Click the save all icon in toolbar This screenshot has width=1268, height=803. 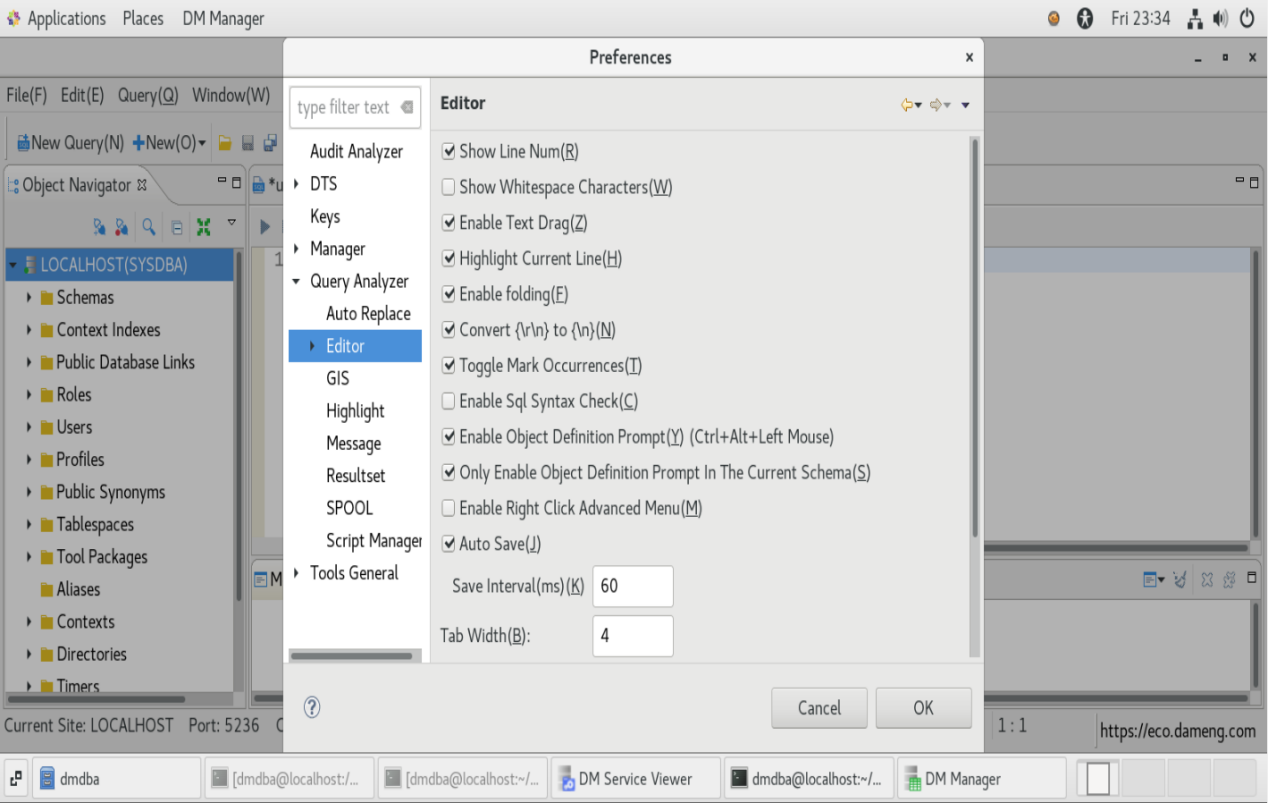click(x=270, y=143)
